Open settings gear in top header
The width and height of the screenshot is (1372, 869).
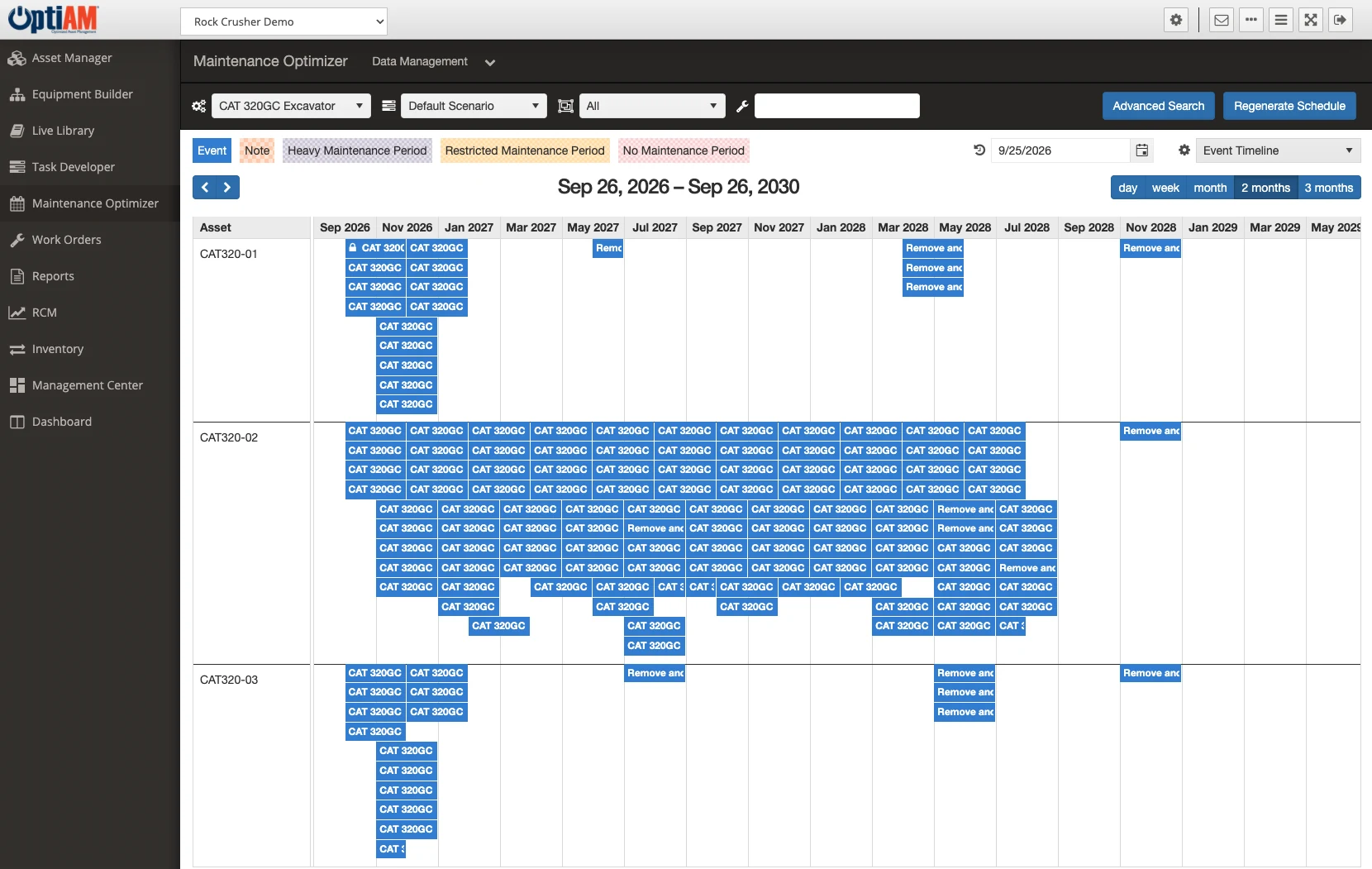(x=1176, y=20)
